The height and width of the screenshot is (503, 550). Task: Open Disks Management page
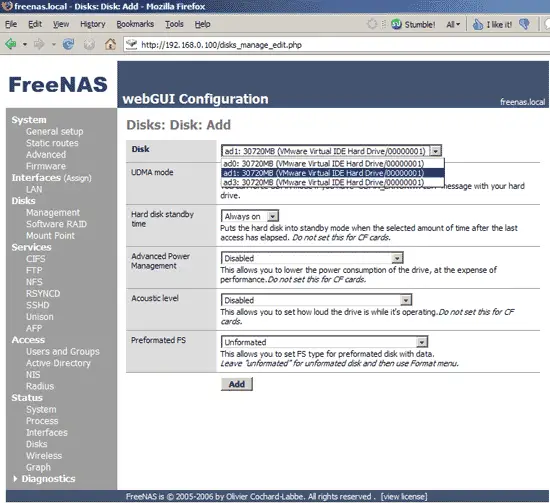pyautogui.click(x=53, y=213)
